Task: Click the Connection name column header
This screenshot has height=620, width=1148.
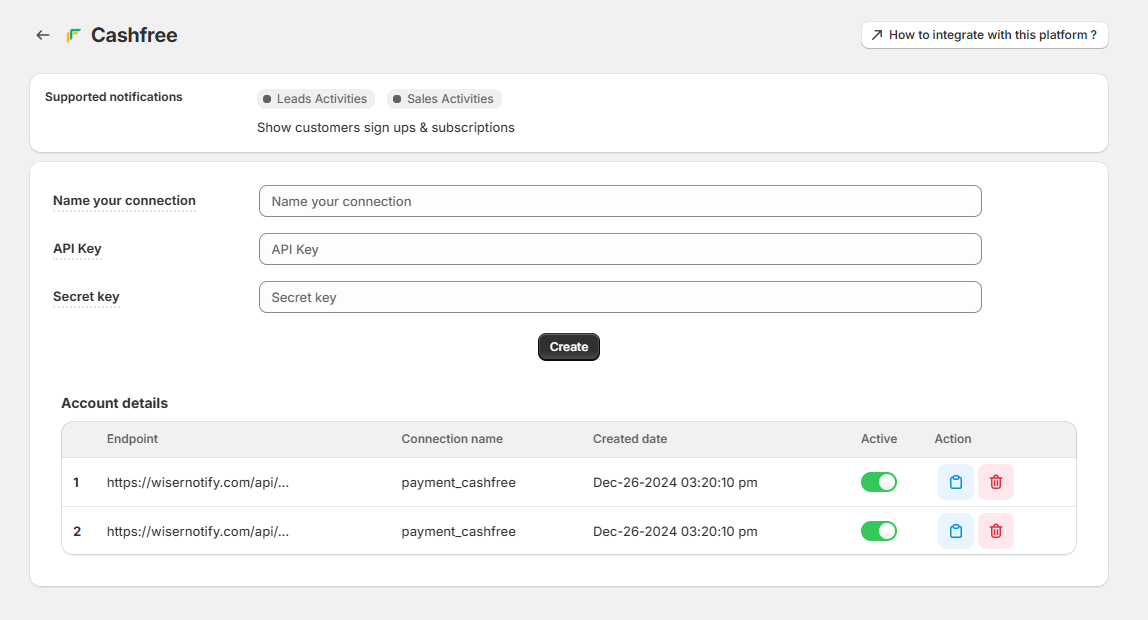Action: [x=452, y=439]
